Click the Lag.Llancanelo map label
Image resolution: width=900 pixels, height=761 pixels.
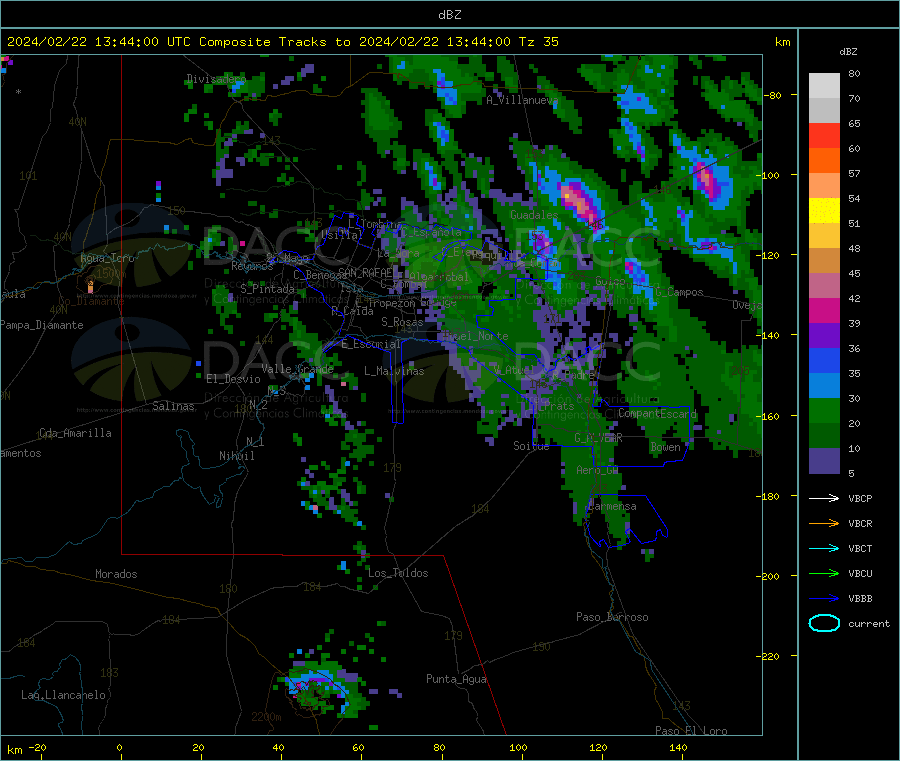point(63,695)
